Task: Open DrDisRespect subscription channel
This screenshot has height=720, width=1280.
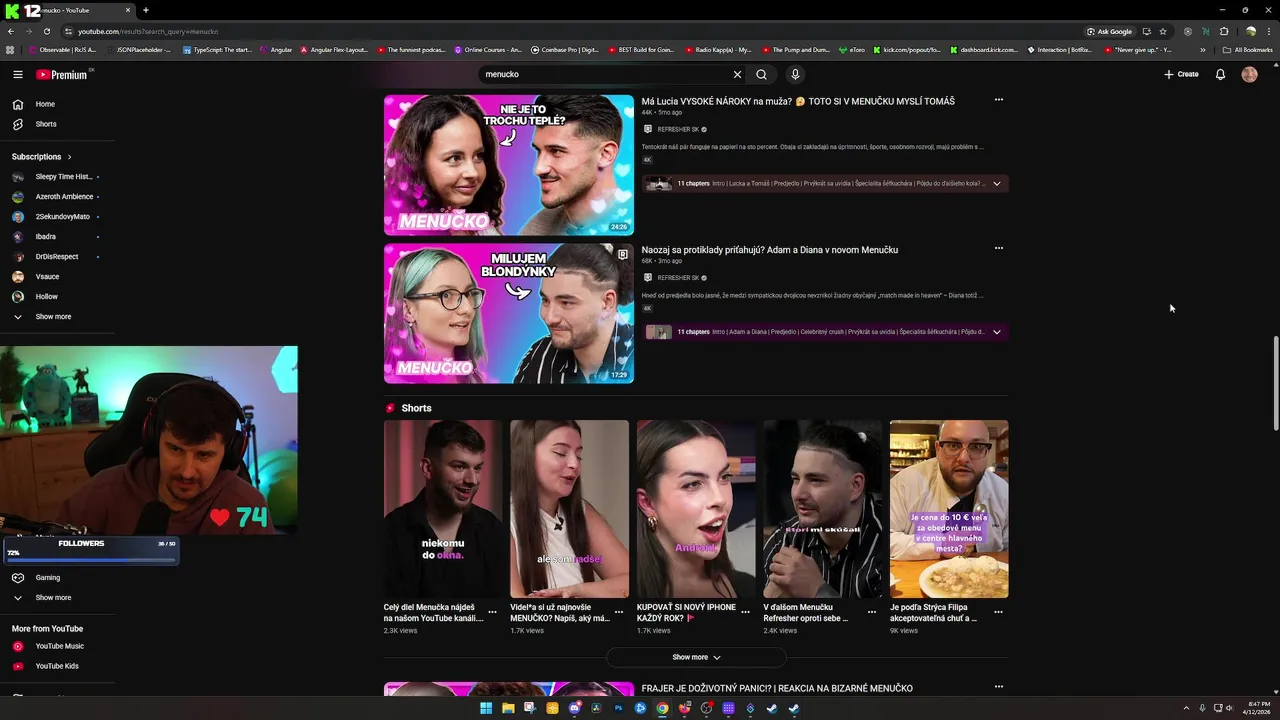Action: point(57,257)
